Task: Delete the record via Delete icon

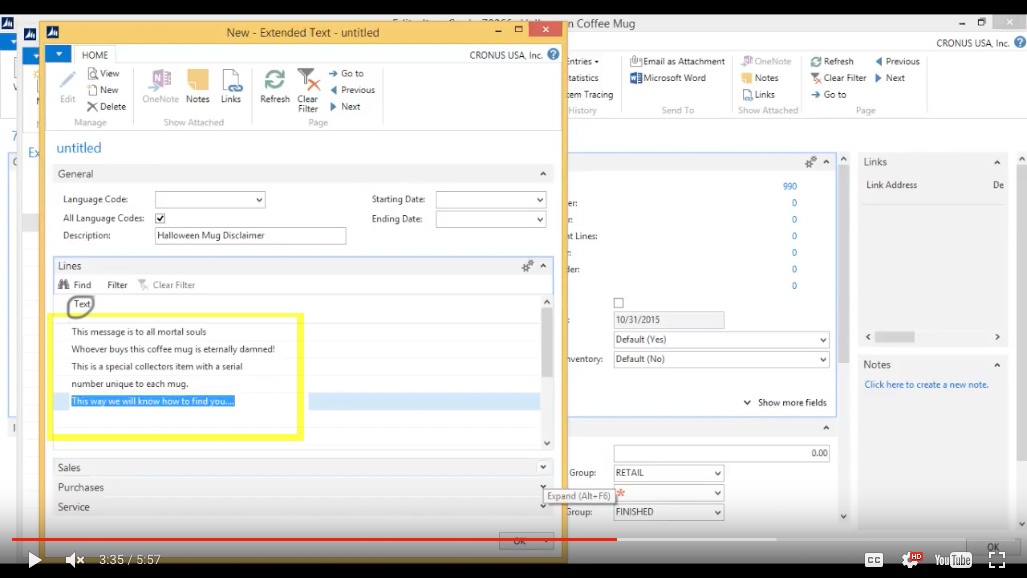Action: [107, 107]
